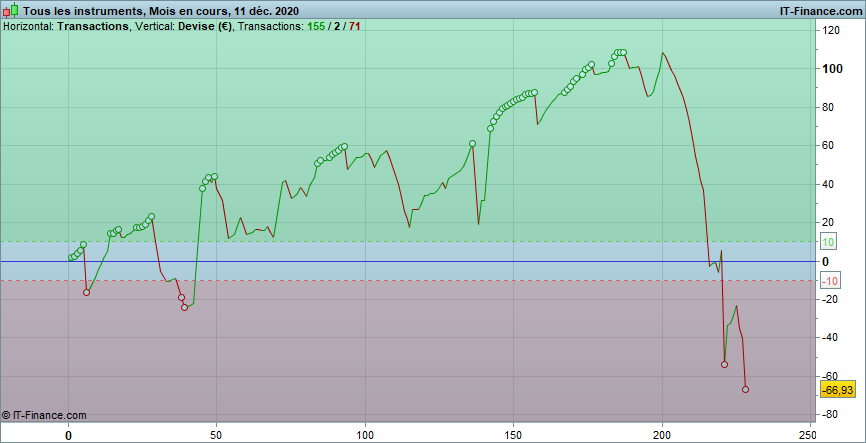Click the '200' horizontal axis label
Image resolution: width=866 pixels, height=443 pixels.
662,434
